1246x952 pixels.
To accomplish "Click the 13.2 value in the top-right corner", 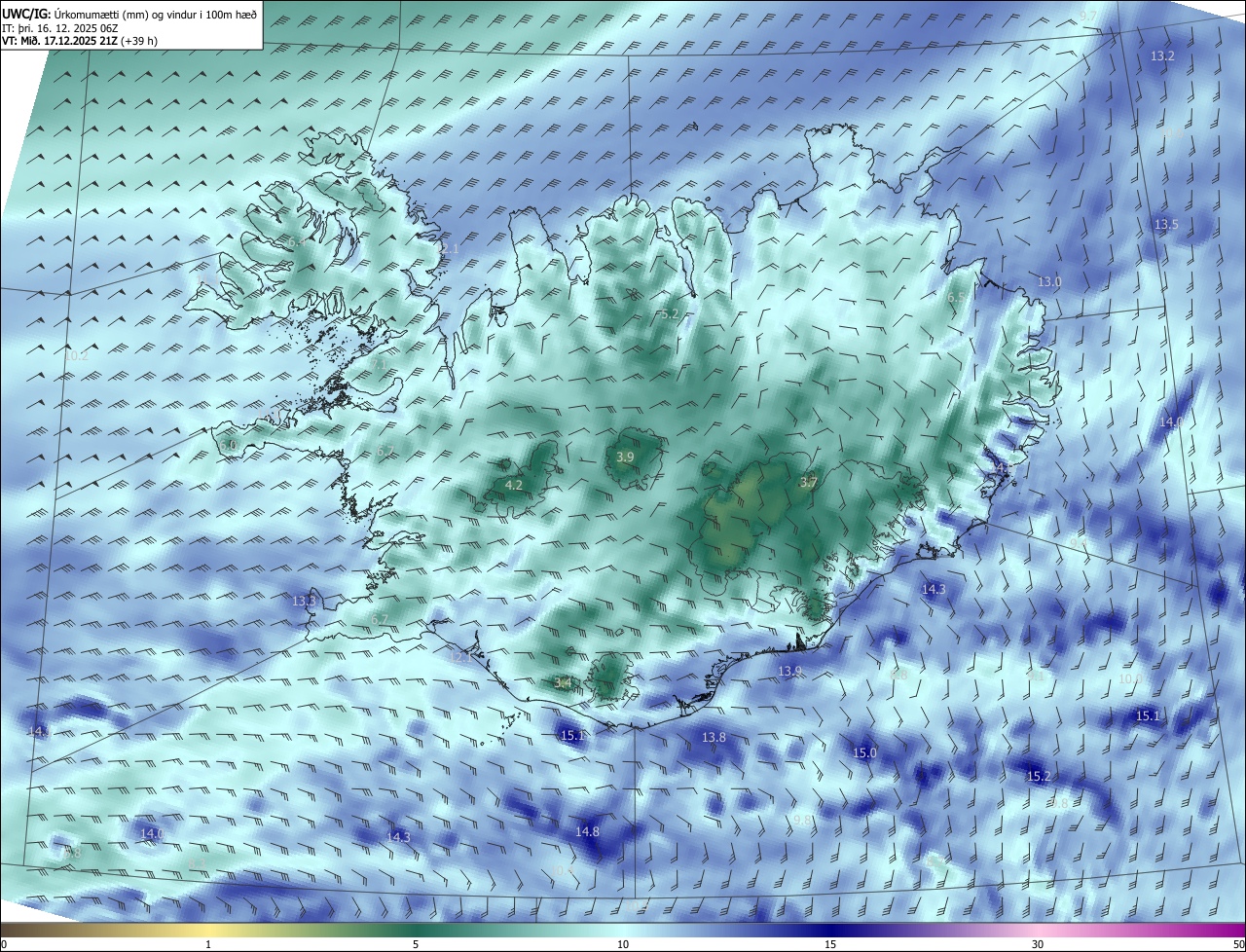I will pos(1162,56).
